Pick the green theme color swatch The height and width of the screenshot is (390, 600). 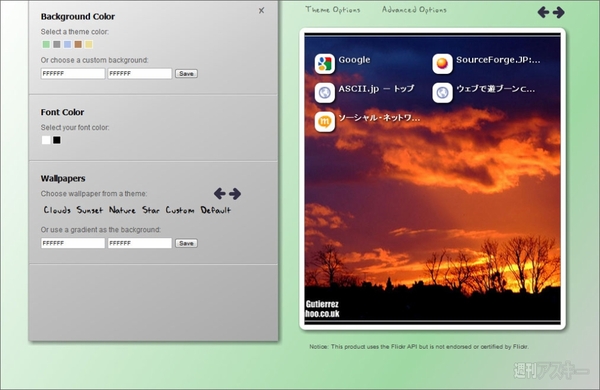[46, 44]
